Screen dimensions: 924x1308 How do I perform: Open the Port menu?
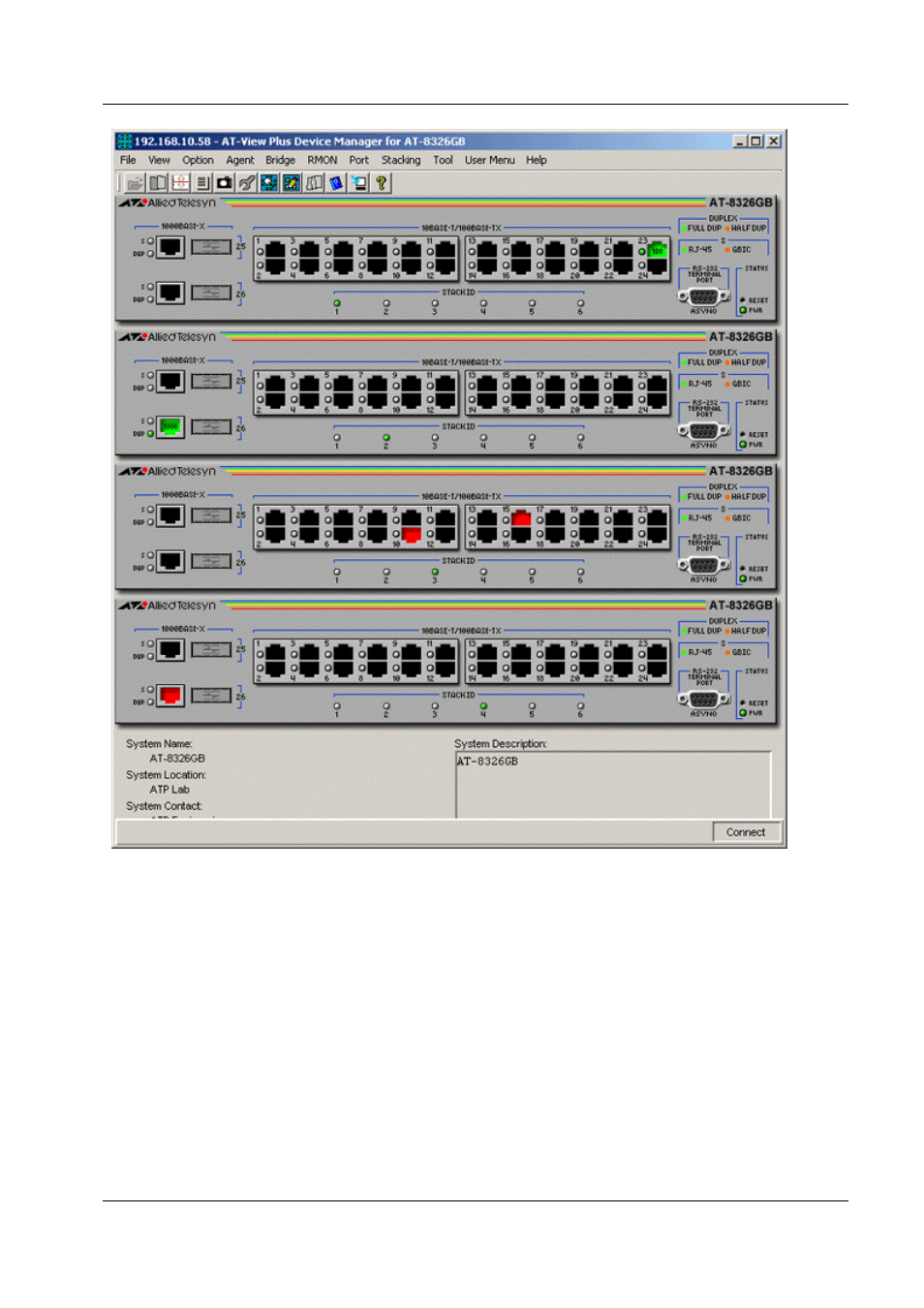coord(359,161)
